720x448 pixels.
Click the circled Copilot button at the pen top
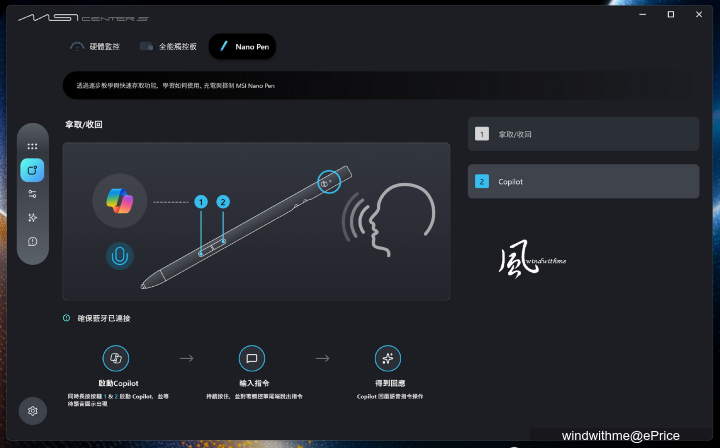pyautogui.click(x=329, y=182)
